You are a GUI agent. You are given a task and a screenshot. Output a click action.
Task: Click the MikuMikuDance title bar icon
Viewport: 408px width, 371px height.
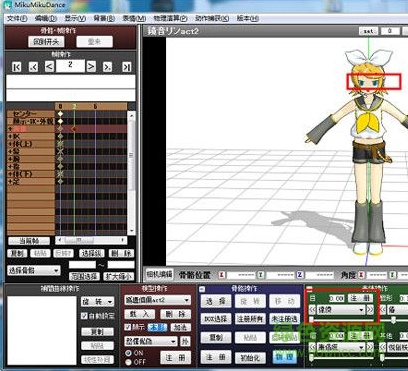point(6,4)
